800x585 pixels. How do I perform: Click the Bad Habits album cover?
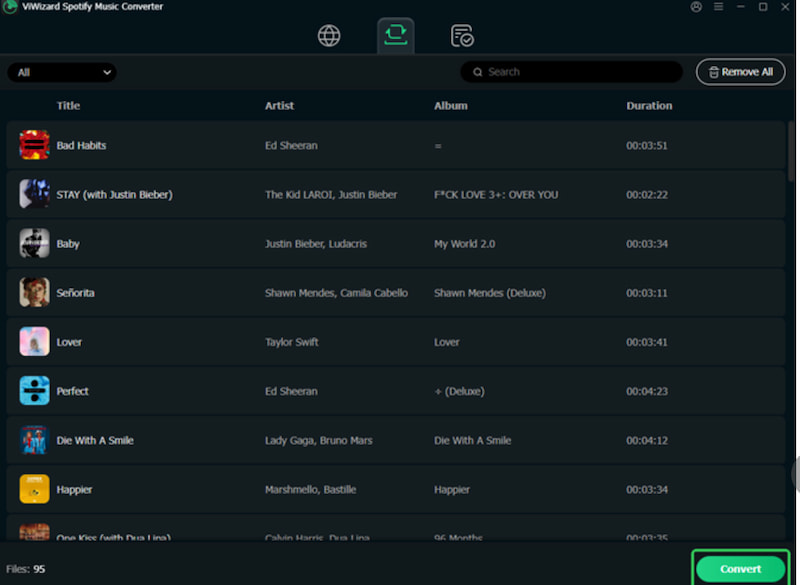coord(34,145)
